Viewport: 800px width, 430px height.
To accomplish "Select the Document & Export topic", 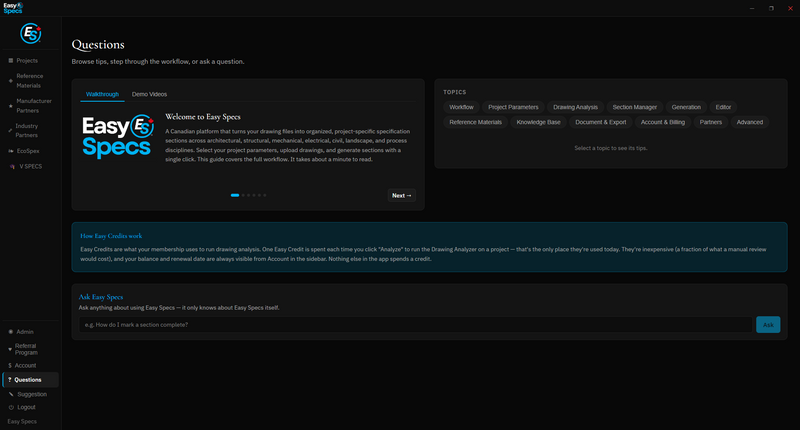I will coord(601,122).
